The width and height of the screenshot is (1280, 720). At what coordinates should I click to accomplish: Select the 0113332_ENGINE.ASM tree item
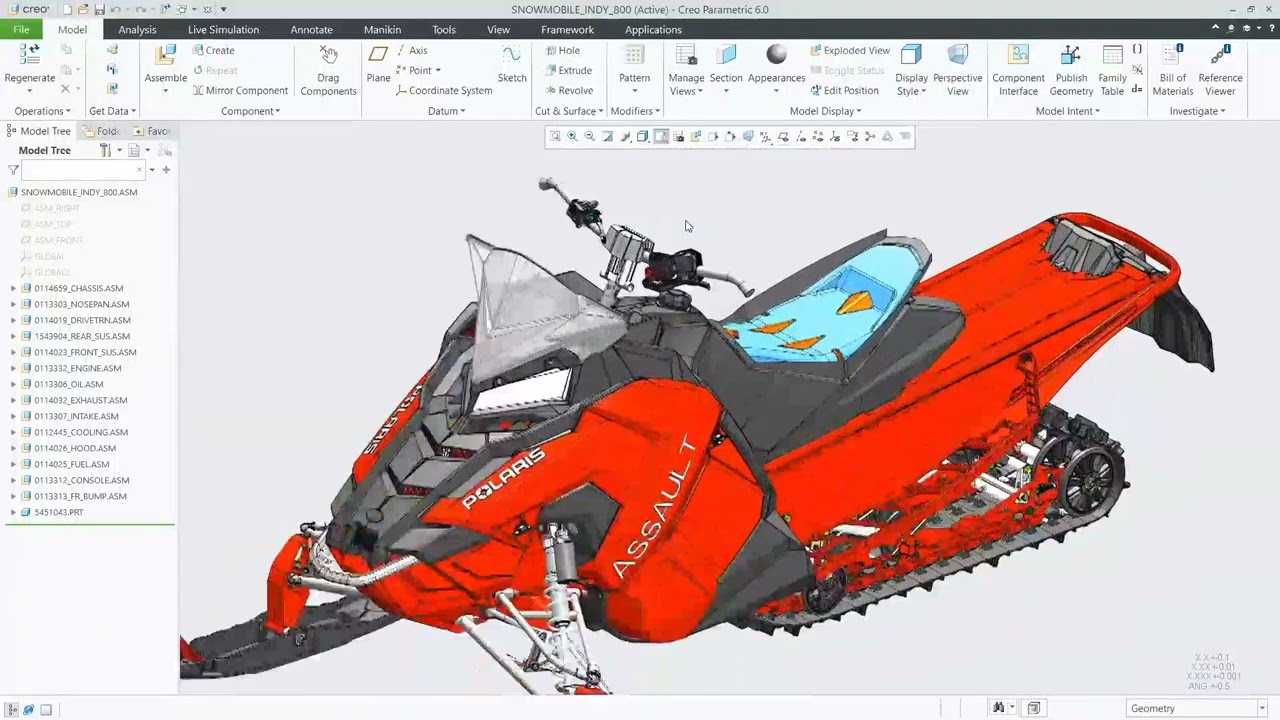[x=77, y=368]
